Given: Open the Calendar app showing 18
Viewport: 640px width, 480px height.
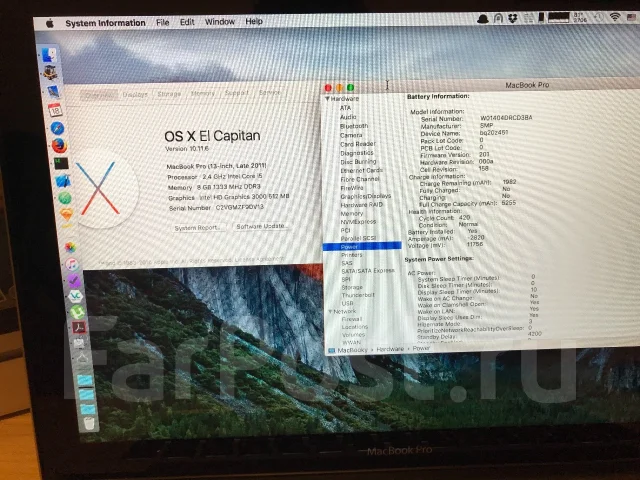Looking at the screenshot, I should click(55, 109).
